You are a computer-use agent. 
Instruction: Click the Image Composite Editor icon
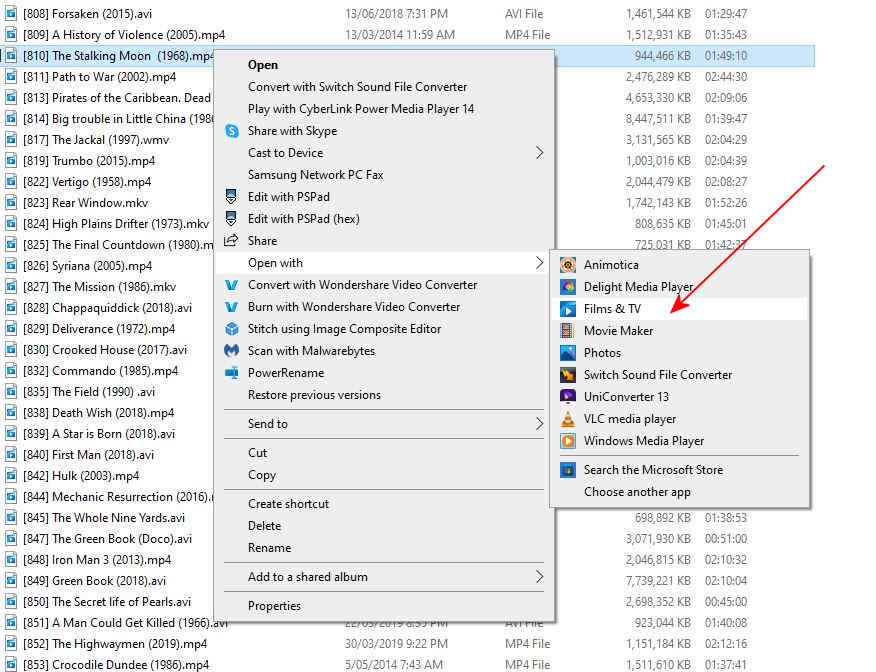pyautogui.click(x=231, y=328)
